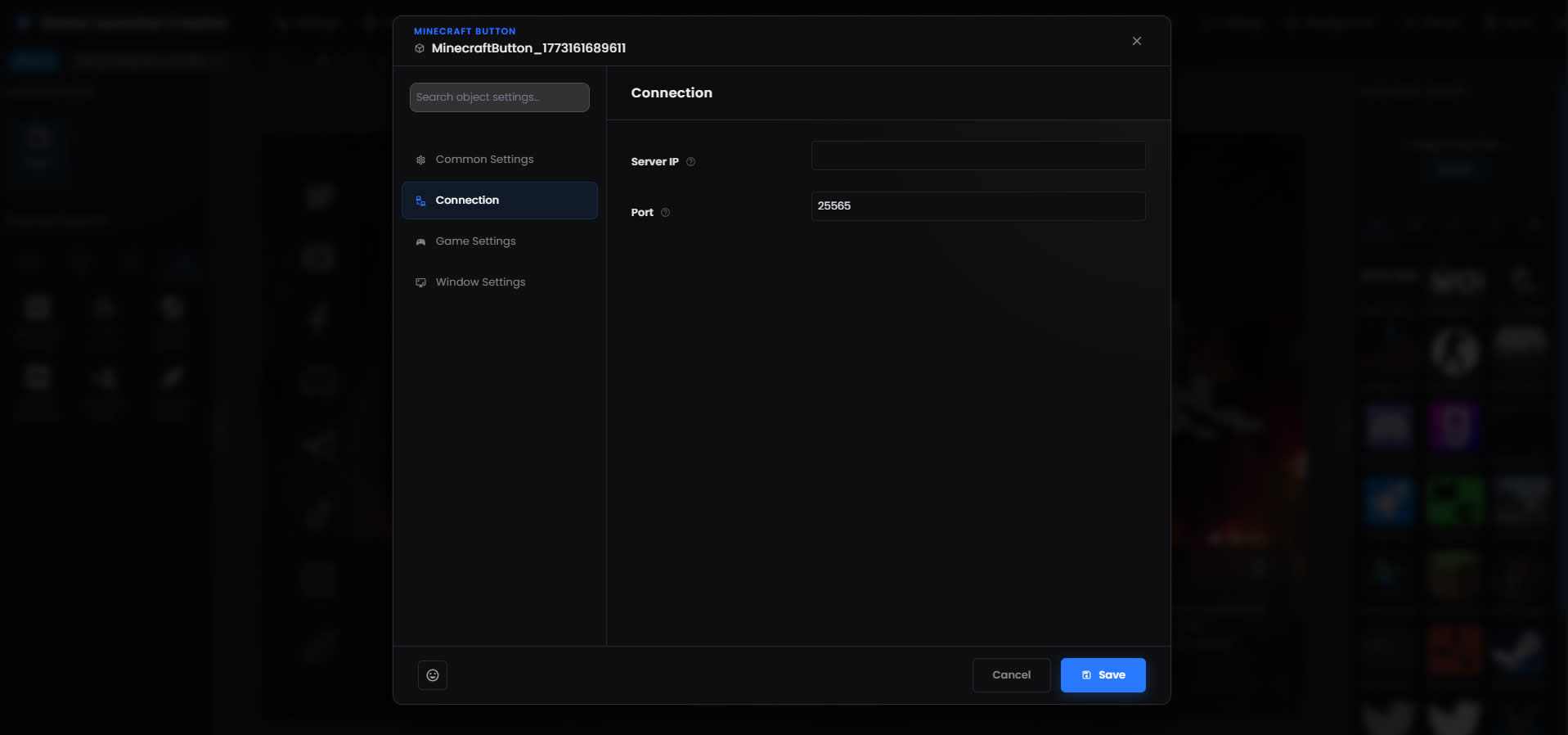Click the Port help question icon

[x=665, y=213]
